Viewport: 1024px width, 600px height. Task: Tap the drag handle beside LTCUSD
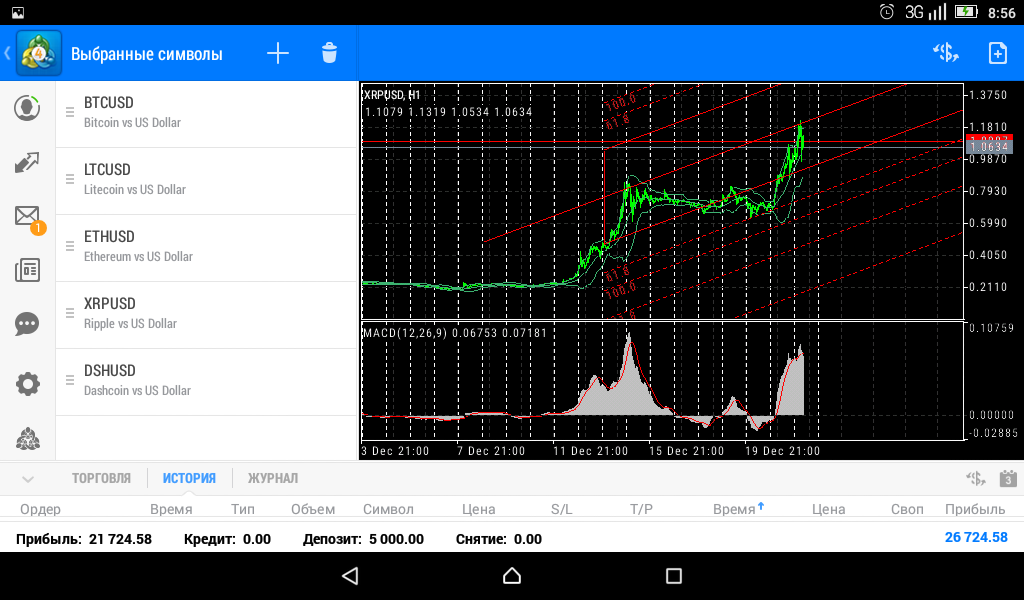point(70,179)
